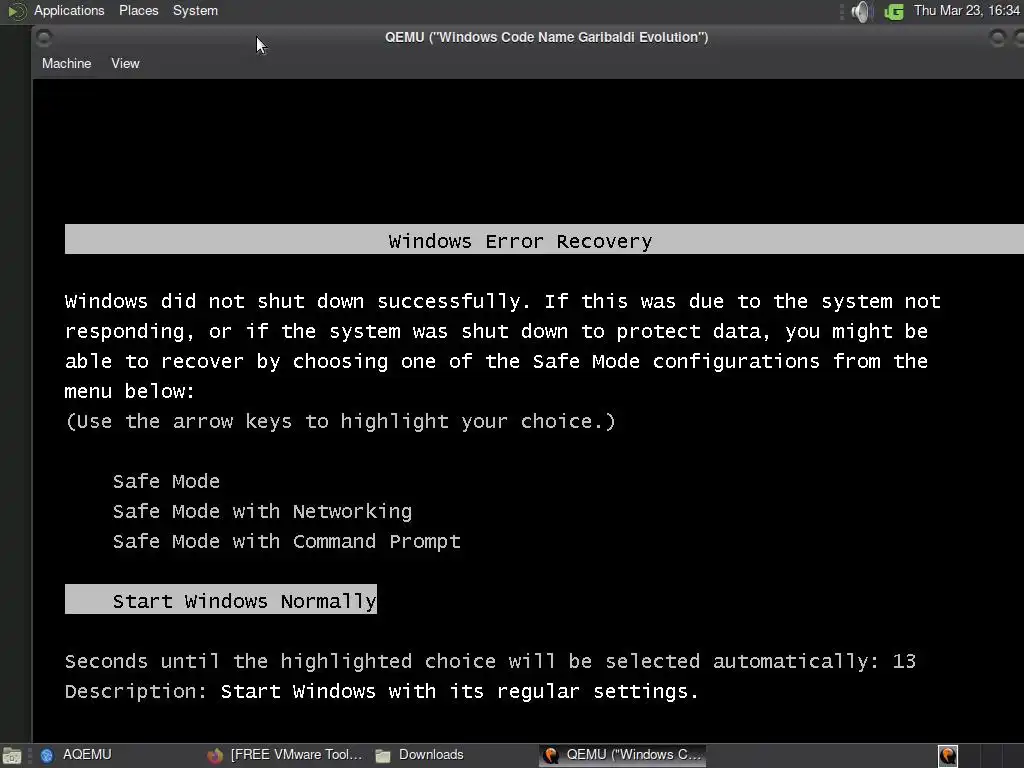Screen dimensions: 1024x768
Task: Open the clock showing Thu Mar 23
Action: 967,10
